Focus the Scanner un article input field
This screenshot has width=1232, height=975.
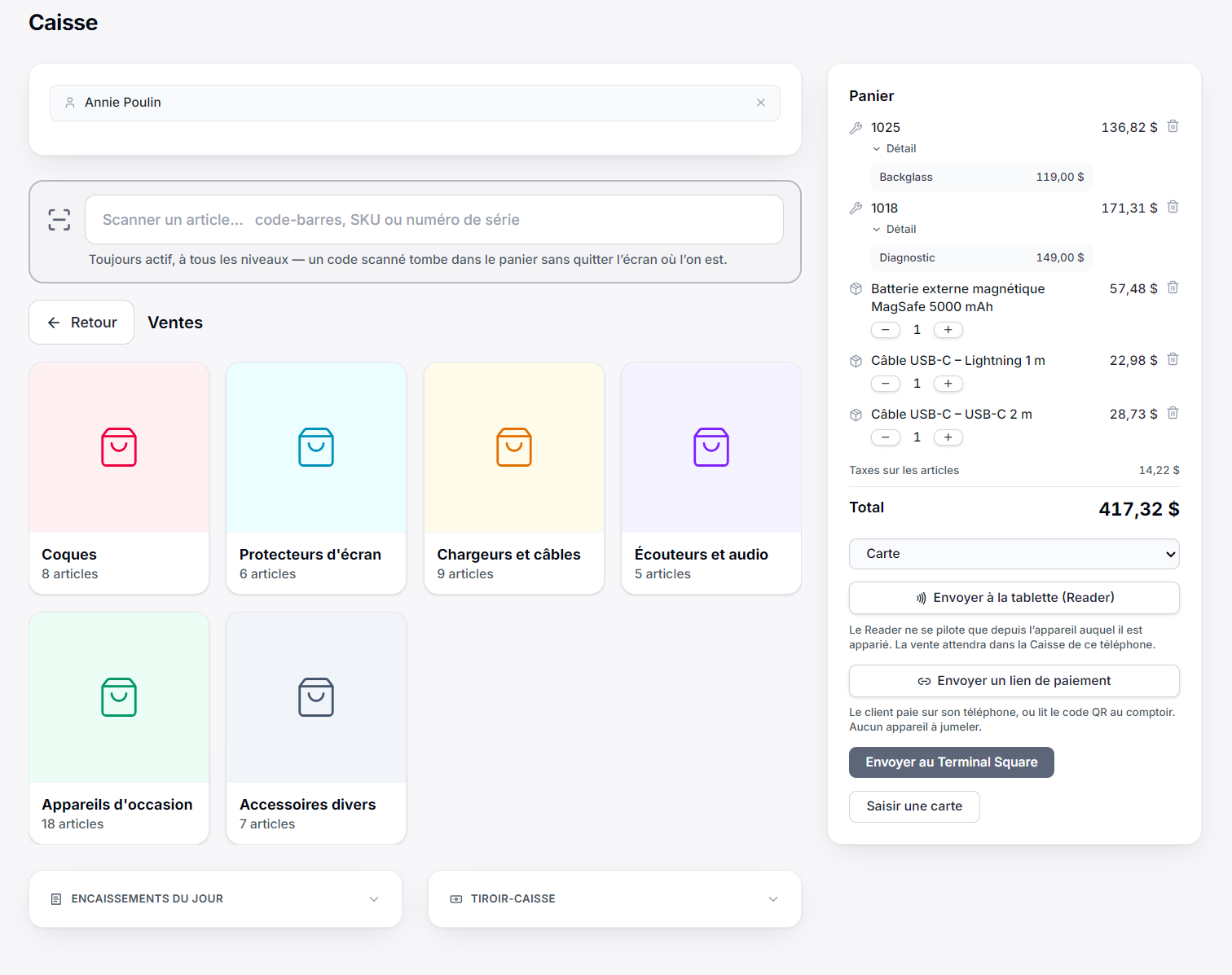click(434, 220)
